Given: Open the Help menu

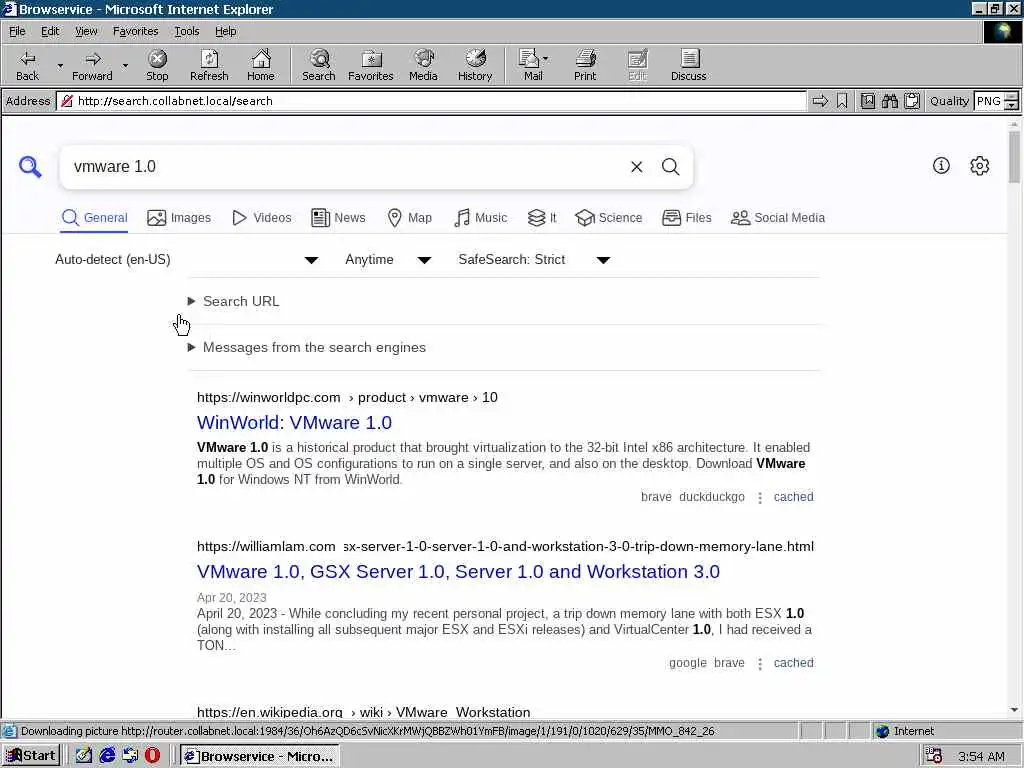Looking at the screenshot, I should [x=225, y=31].
